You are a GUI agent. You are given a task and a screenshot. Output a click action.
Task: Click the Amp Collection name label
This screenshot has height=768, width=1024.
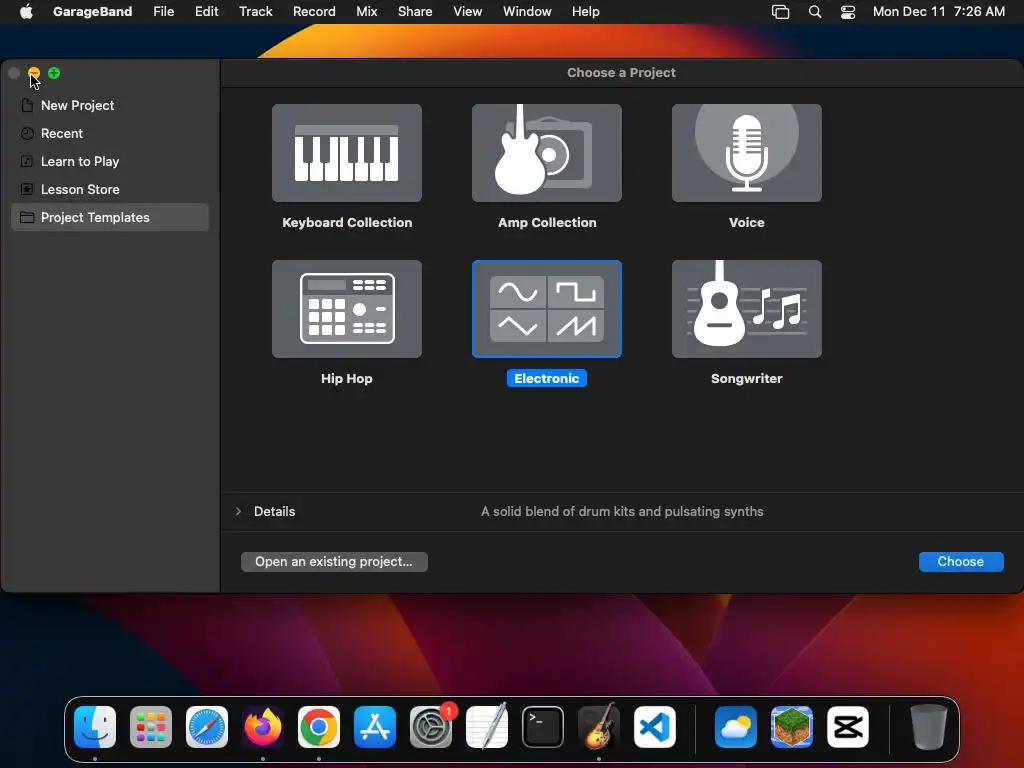pos(547,222)
